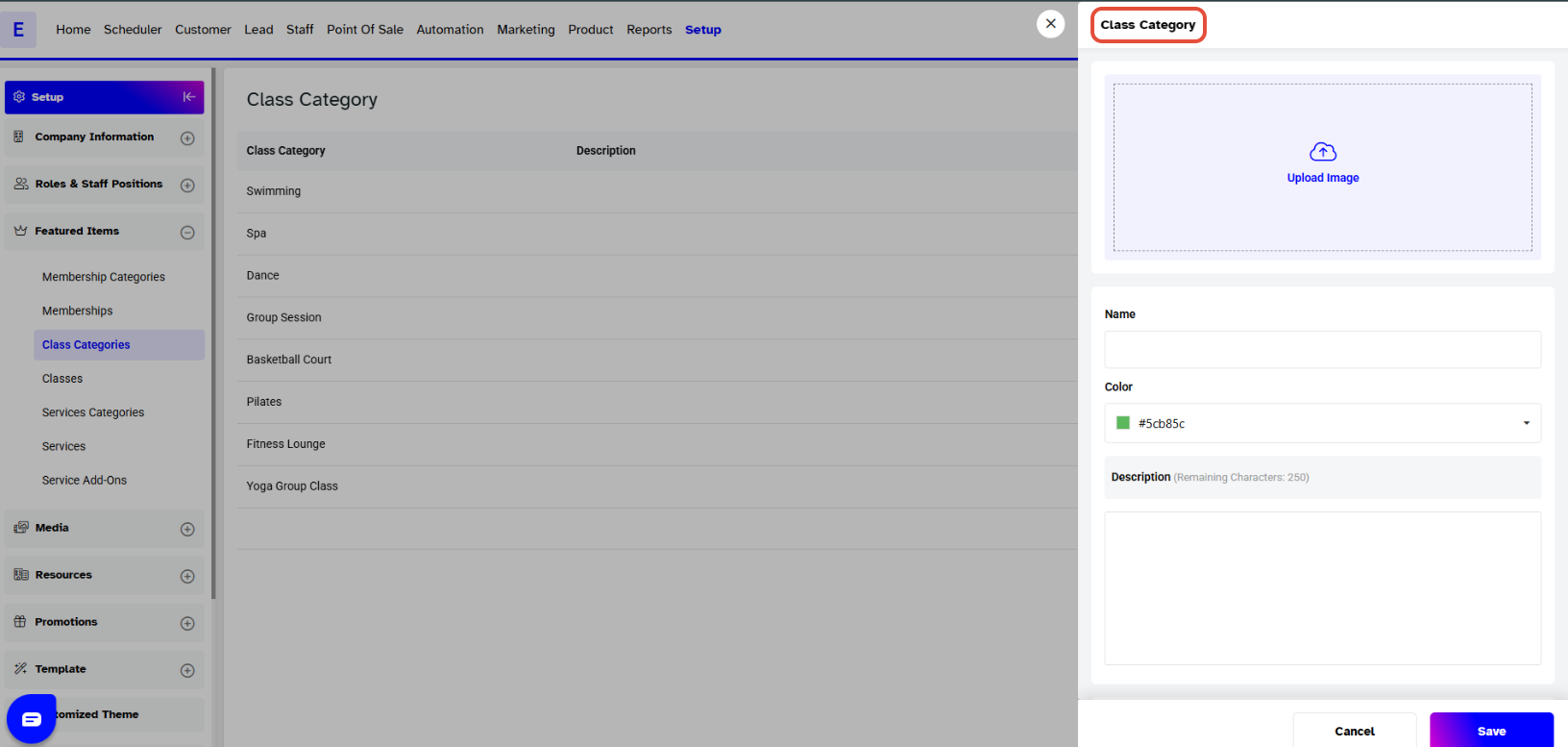Expand the Resources section
1568x747 pixels.
(x=187, y=577)
